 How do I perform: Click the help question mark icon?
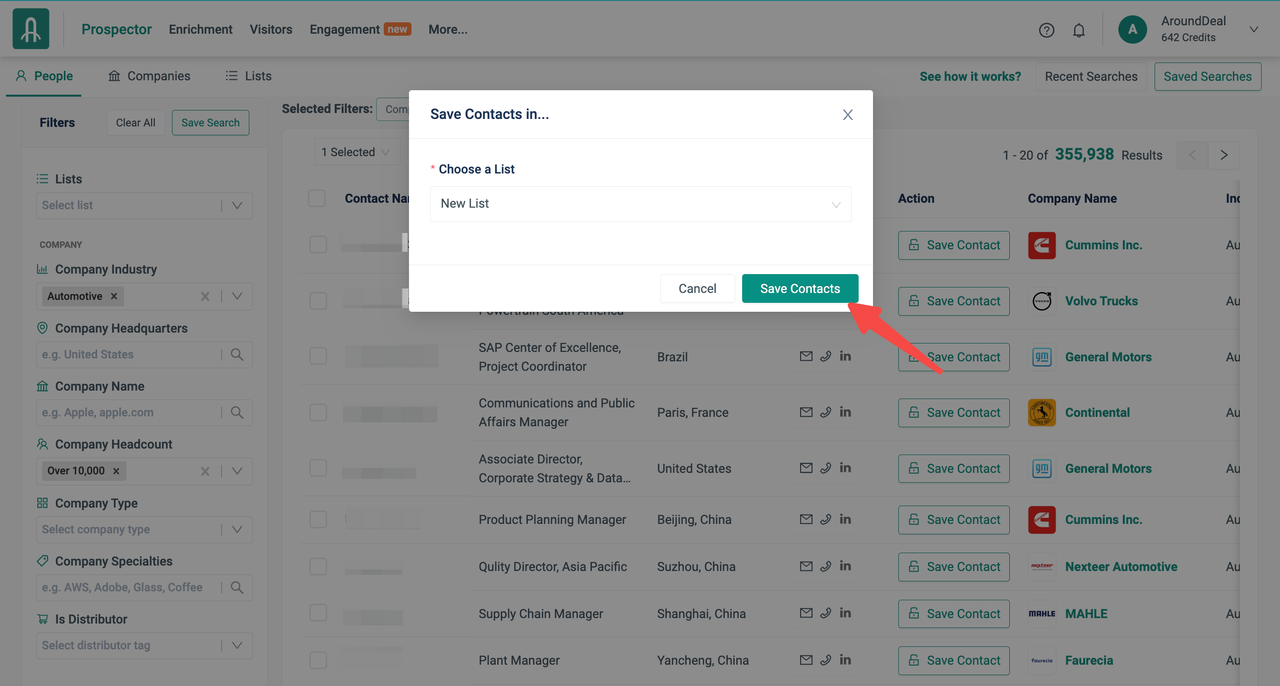tap(1046, 30)
